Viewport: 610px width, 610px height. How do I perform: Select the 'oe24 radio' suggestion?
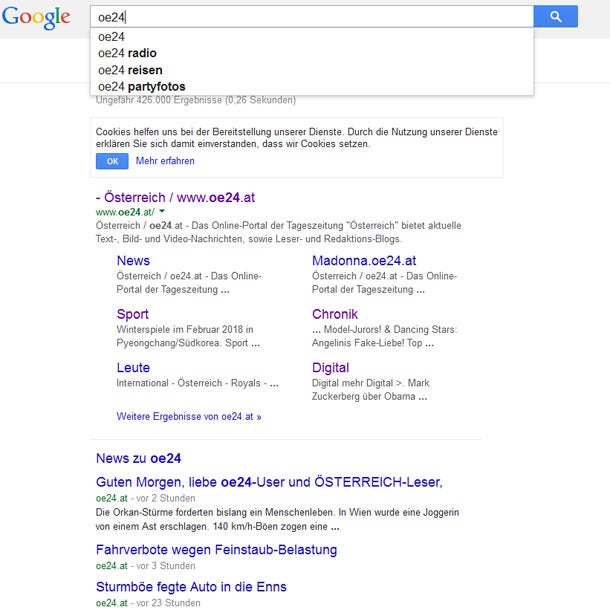click(x=127, y=53)
